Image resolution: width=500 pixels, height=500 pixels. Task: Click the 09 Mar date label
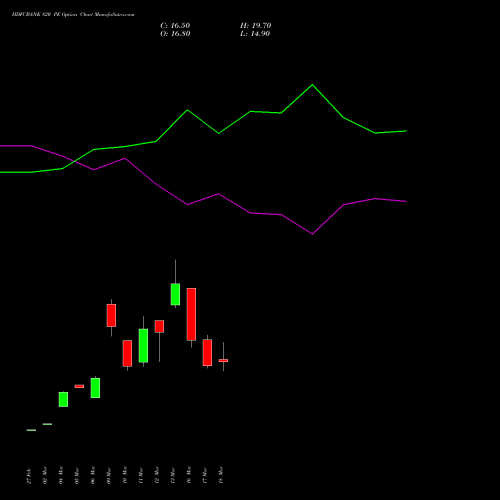click(x=109, y=475)
